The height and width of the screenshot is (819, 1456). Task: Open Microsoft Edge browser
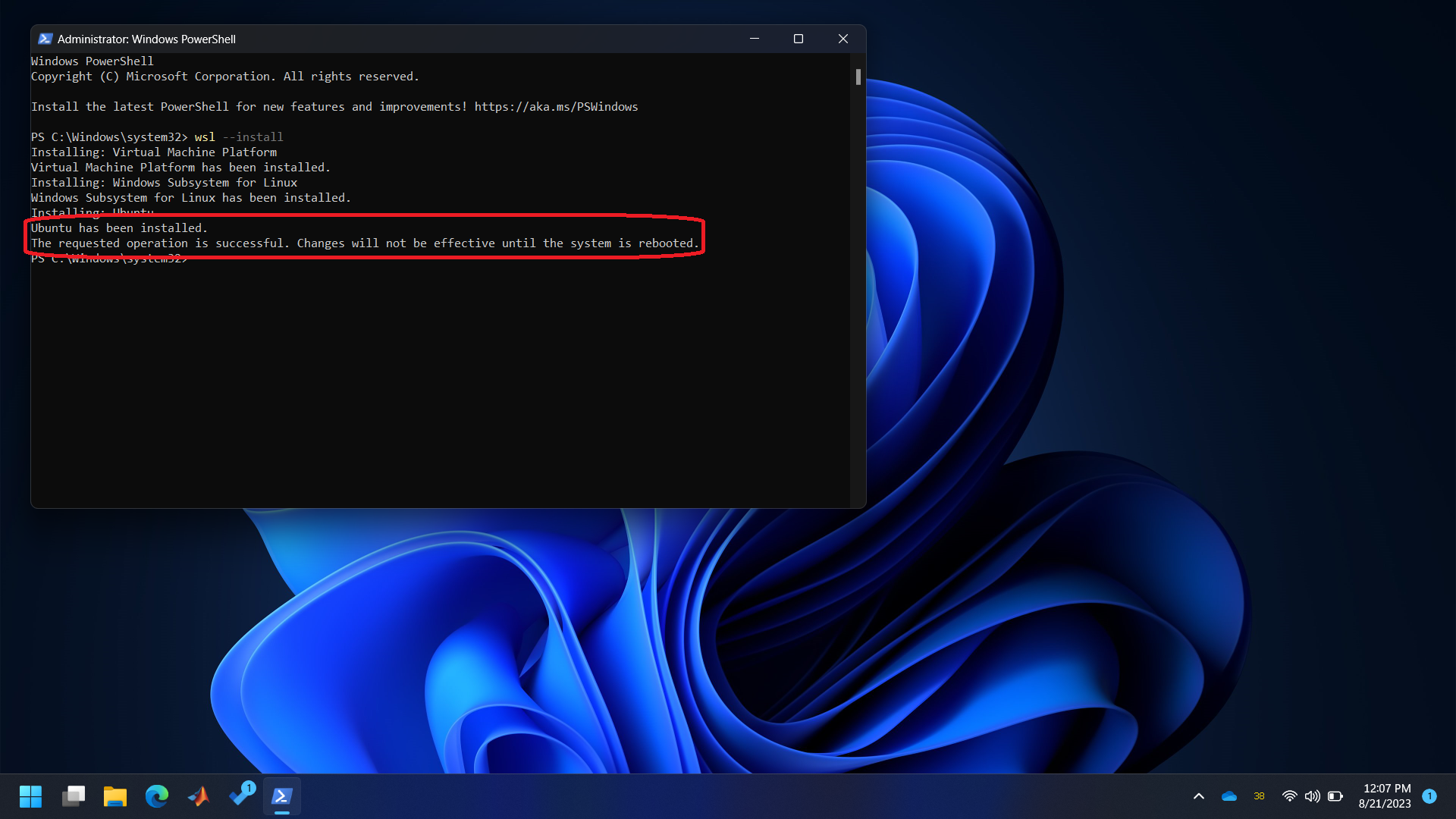tap(157, 796)
